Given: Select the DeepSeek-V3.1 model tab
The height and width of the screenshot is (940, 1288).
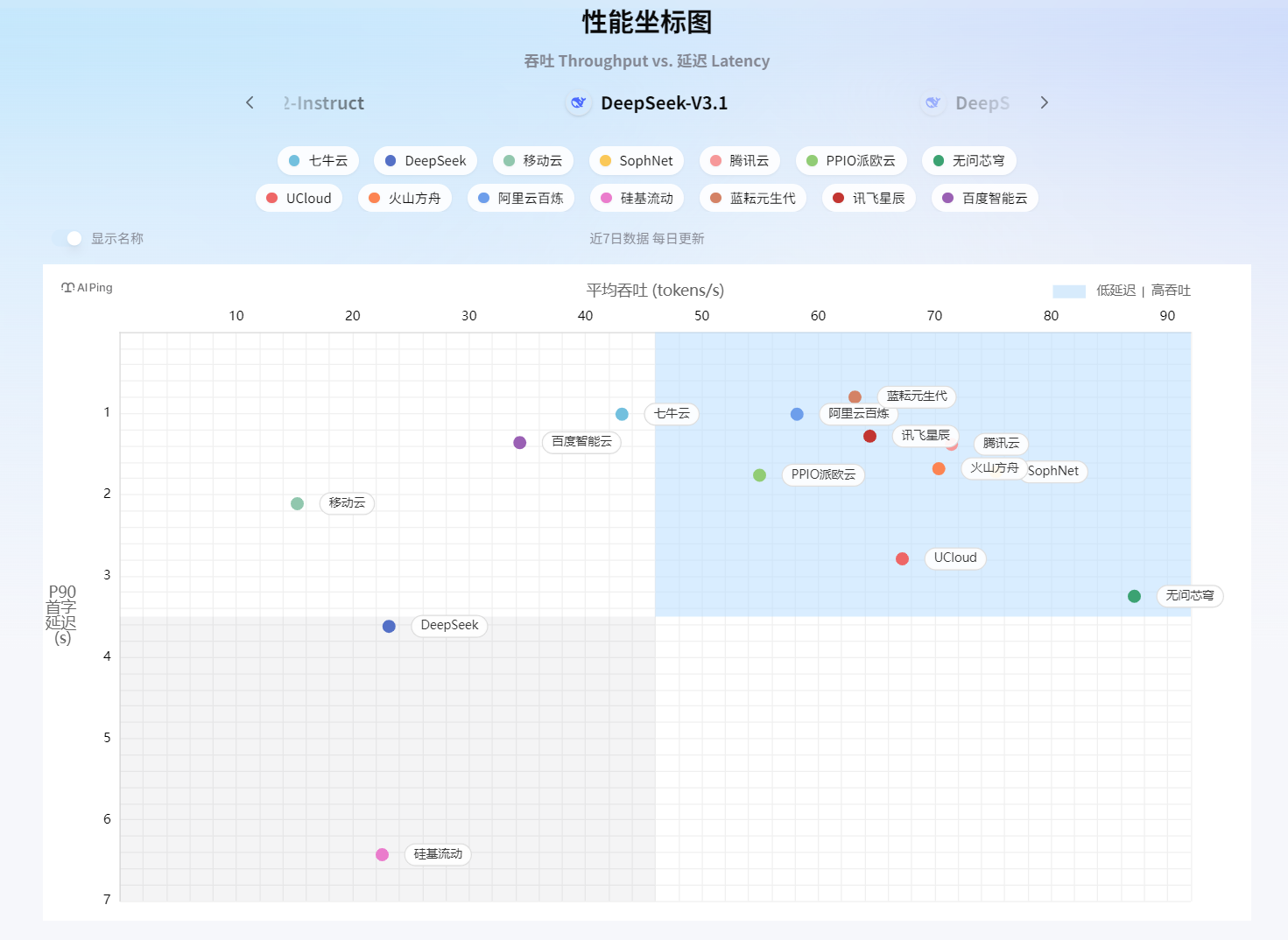Looking at the screenshot, I should point(647,103).
